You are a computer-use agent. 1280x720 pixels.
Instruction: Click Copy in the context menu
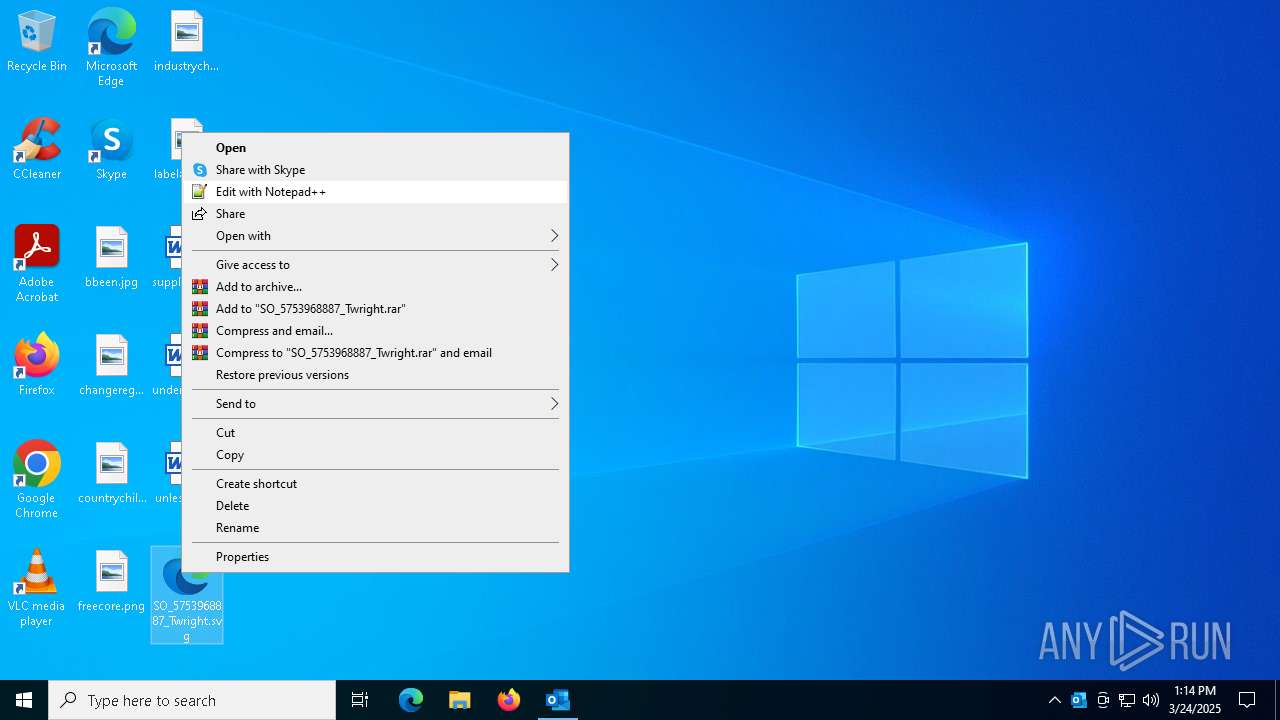375,455
